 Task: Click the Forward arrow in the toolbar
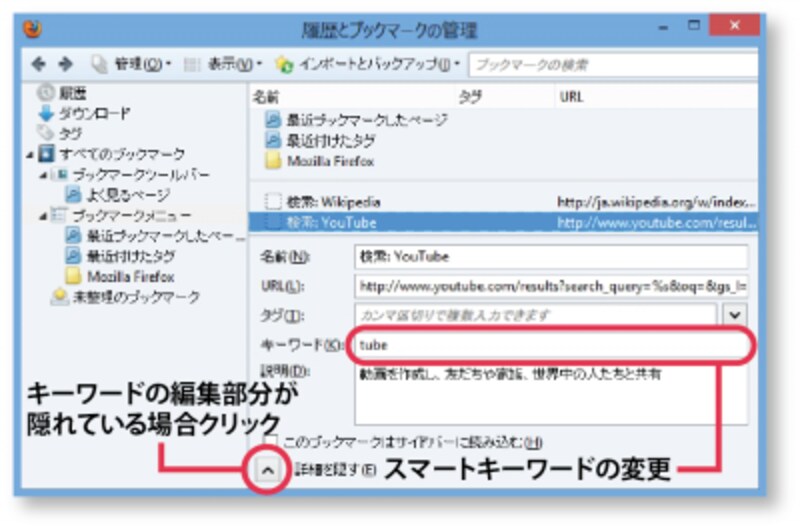65,64
